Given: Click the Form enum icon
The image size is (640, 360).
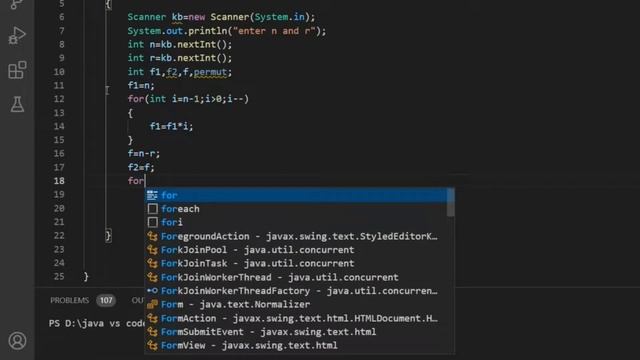Looking at the screenshot, I should [152, 304].
